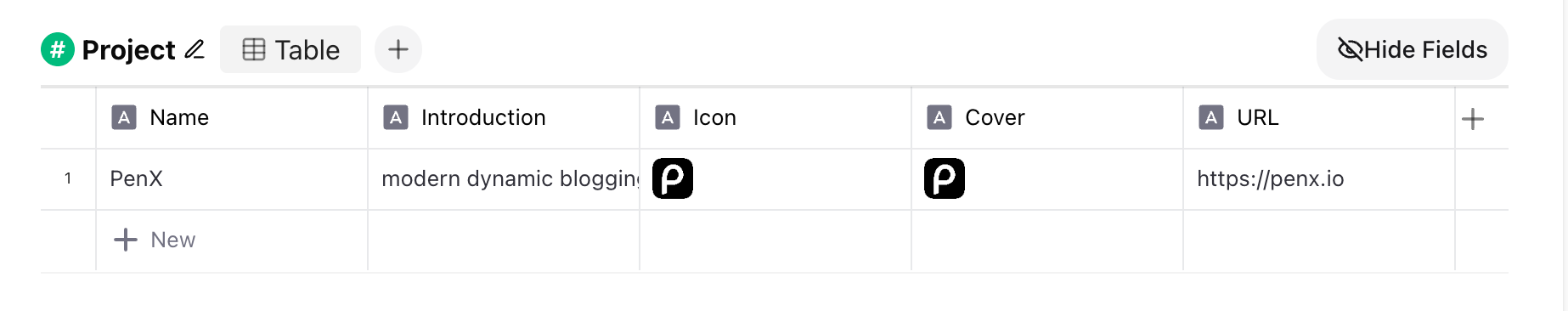1568x311 pixels.
Task: Add a new view with plus button
Action: tap(398, 49)
